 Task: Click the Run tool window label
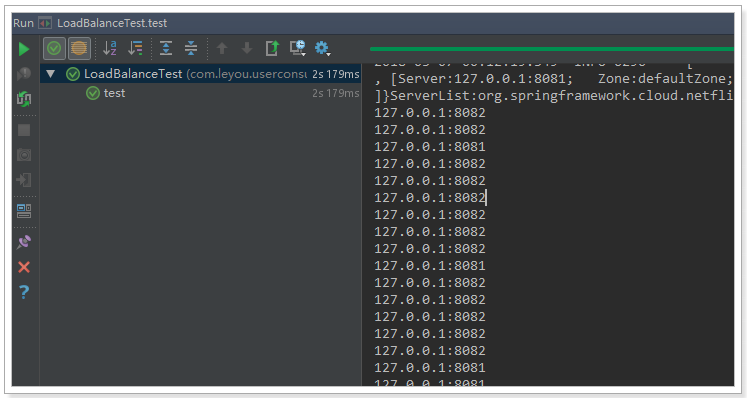pyautogui.click(x=23, y=23)
